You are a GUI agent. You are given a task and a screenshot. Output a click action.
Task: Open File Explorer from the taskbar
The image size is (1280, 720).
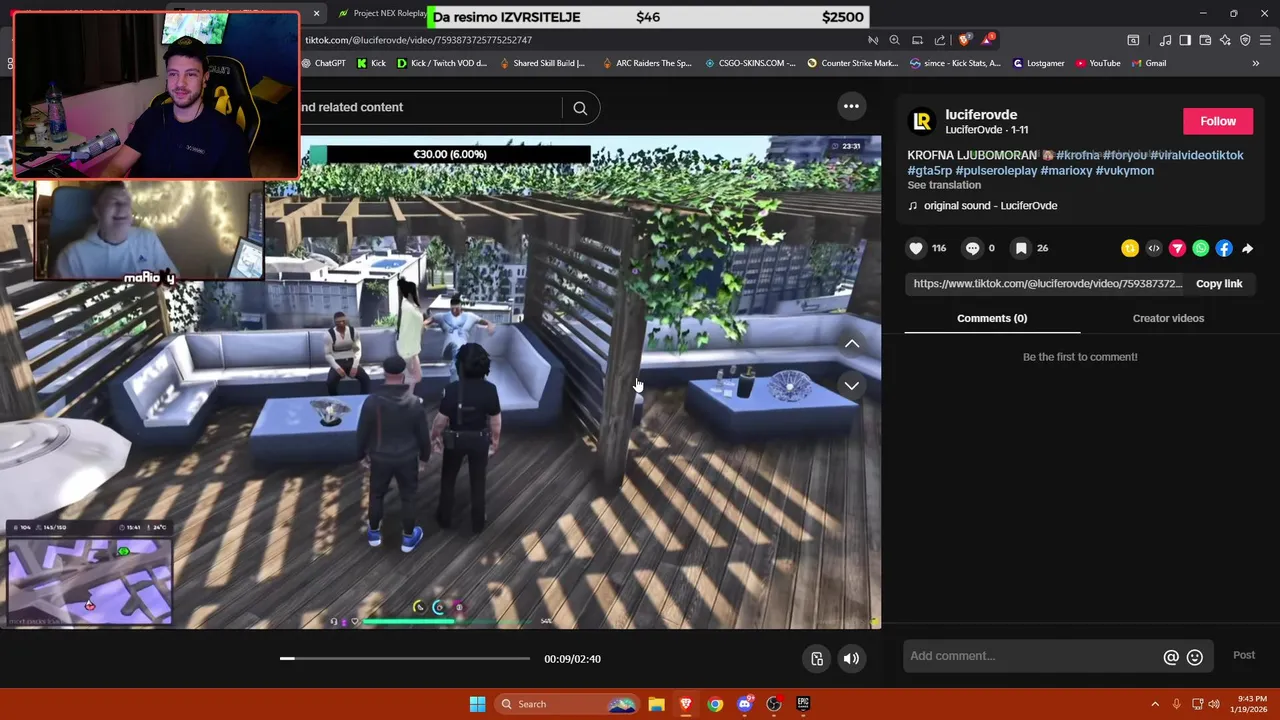point(656,704)
